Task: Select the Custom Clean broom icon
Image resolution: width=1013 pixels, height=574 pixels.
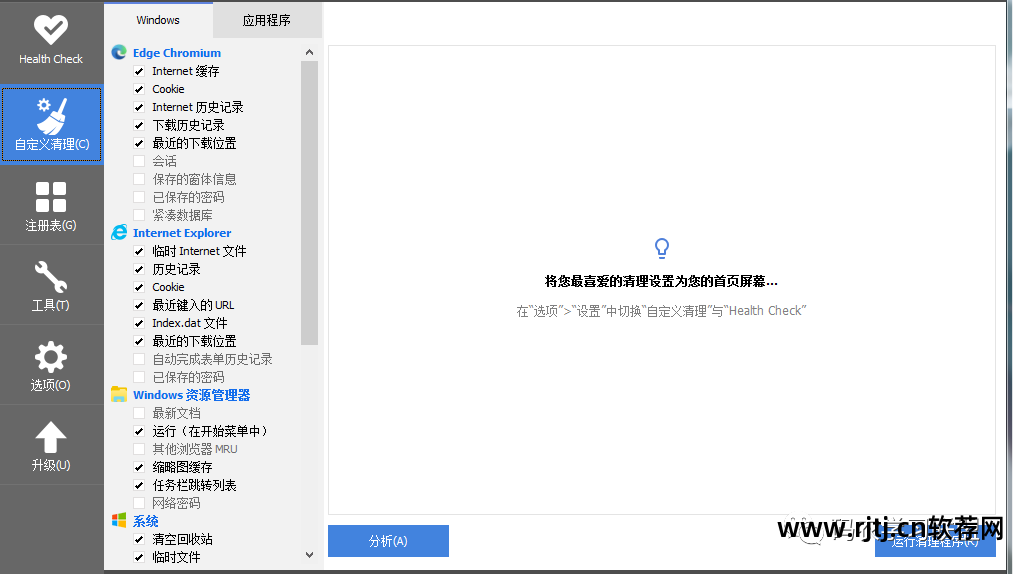Action: click(51, 116)
